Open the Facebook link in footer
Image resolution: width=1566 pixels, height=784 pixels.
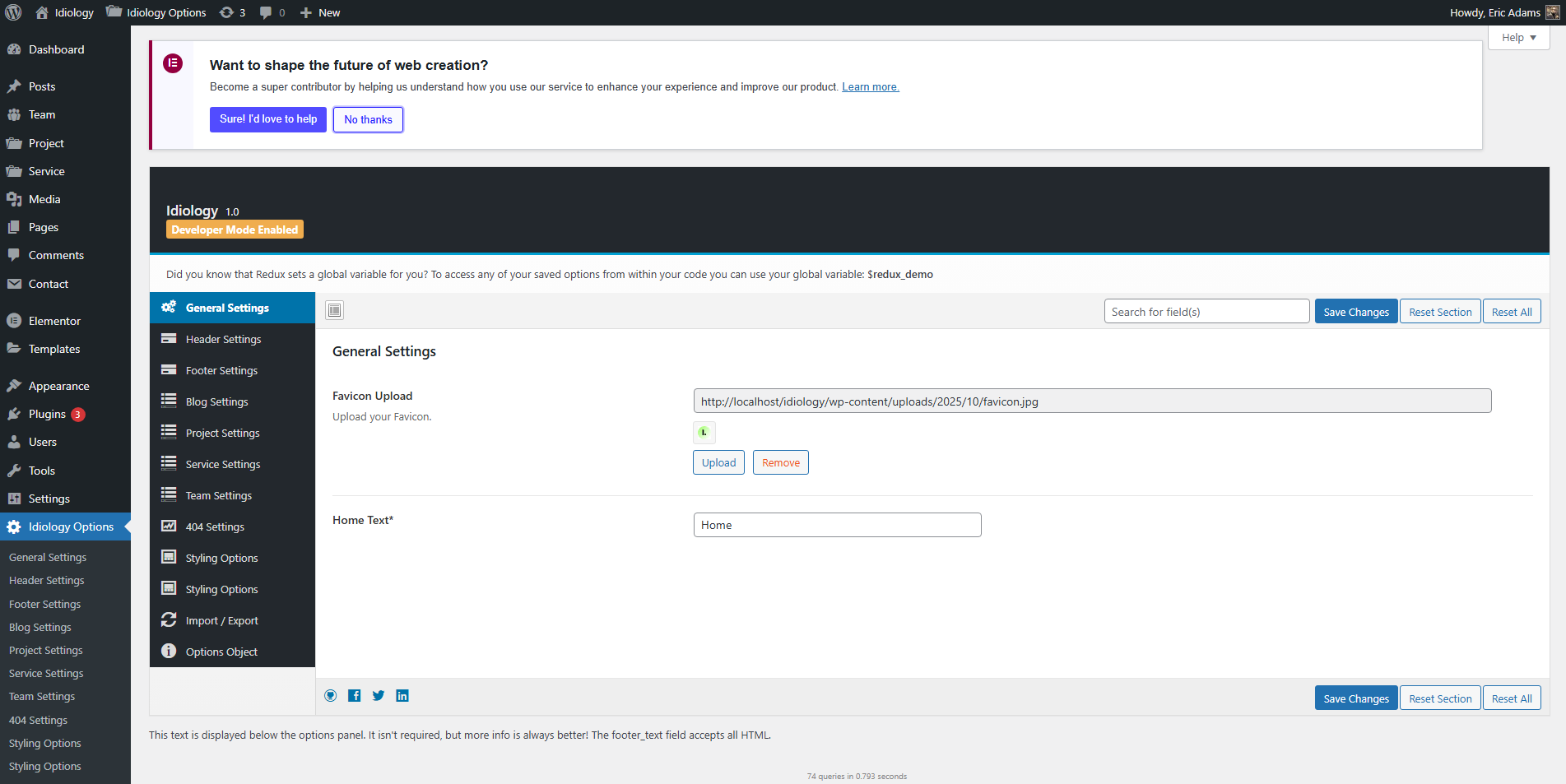(355, 696)
